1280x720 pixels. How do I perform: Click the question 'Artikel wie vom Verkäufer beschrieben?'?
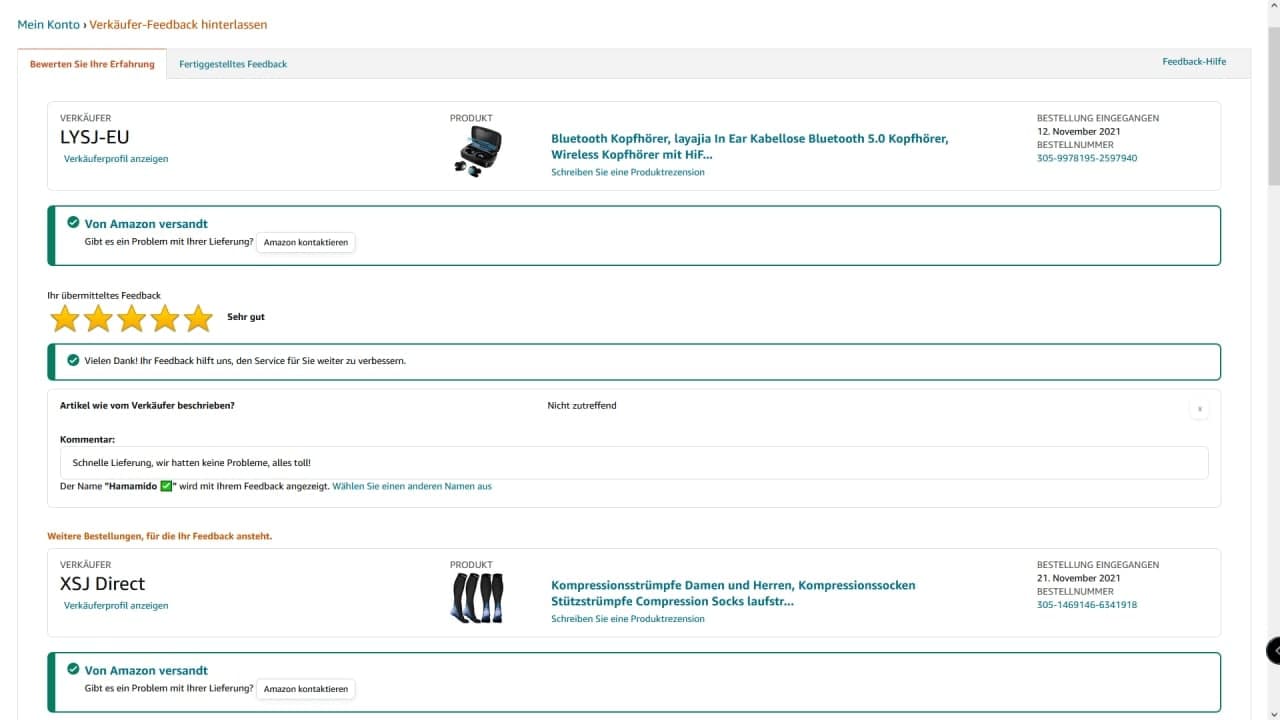[148, 406]
